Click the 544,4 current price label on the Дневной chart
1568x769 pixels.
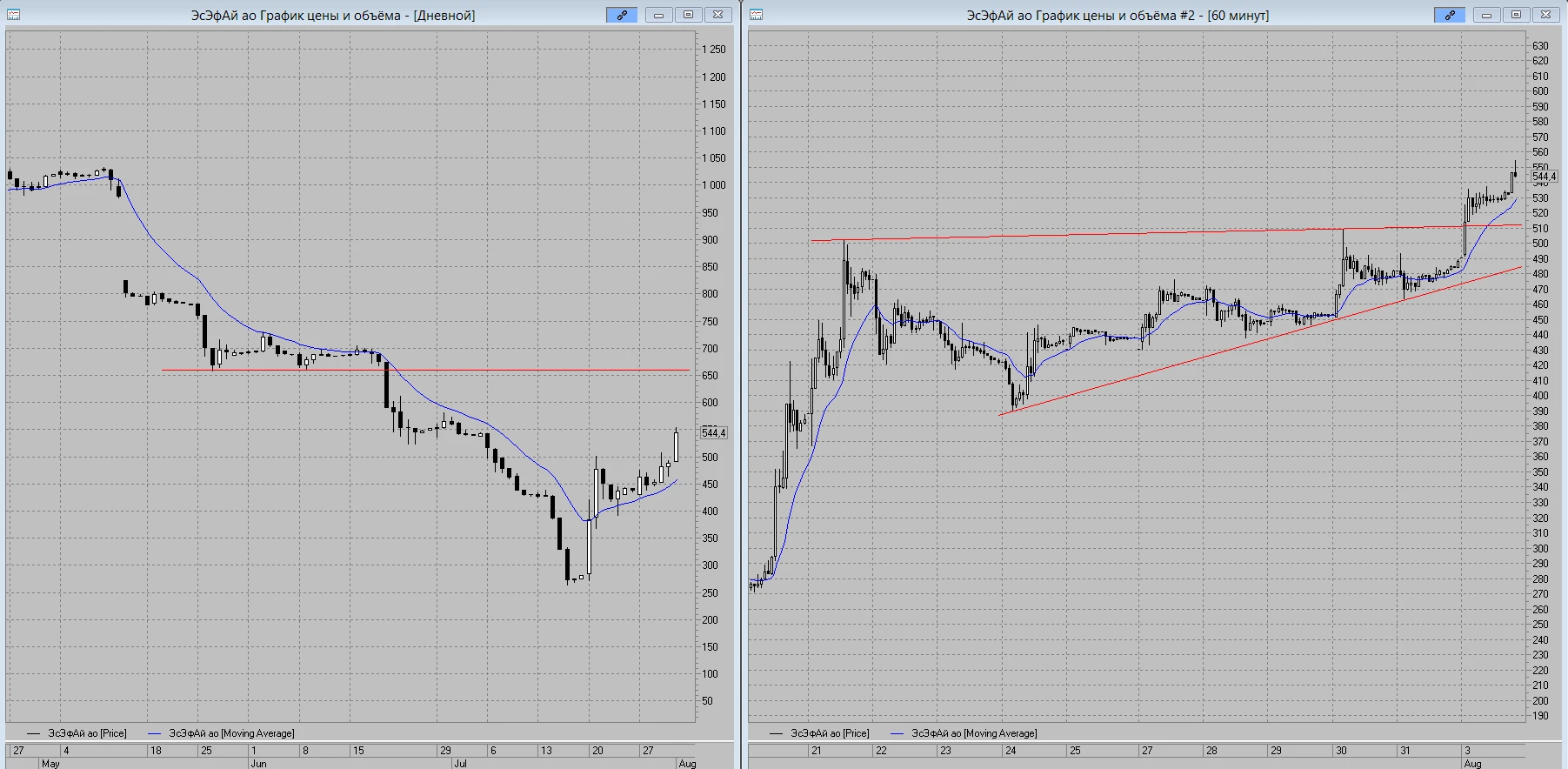[x=714, y=433]
